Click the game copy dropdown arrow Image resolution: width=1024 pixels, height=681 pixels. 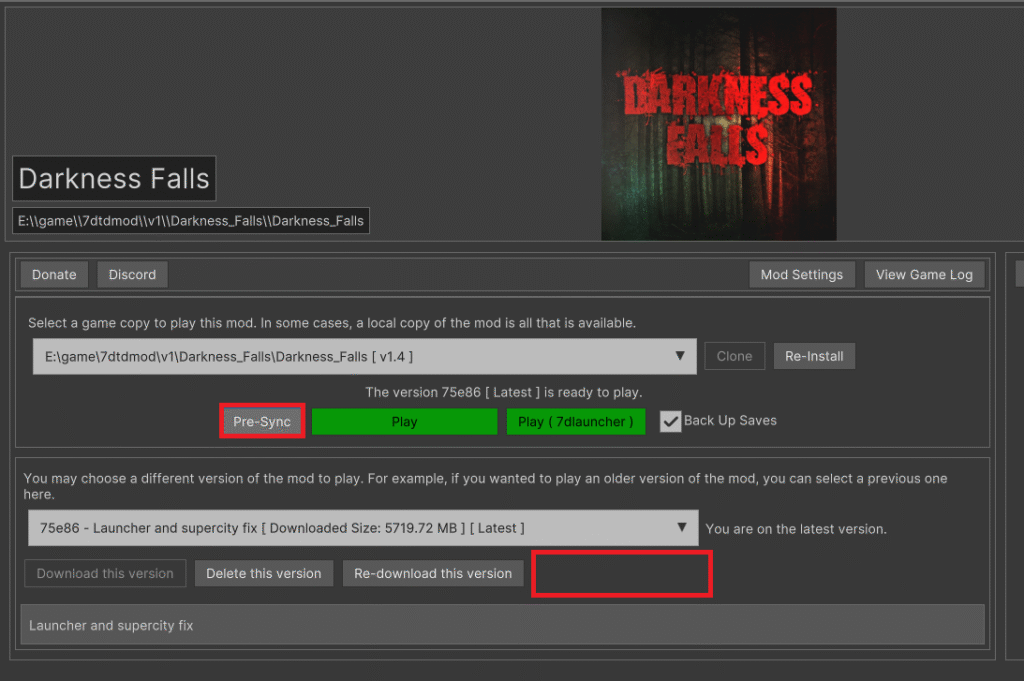pyautogui.click(x=680, y=356)
